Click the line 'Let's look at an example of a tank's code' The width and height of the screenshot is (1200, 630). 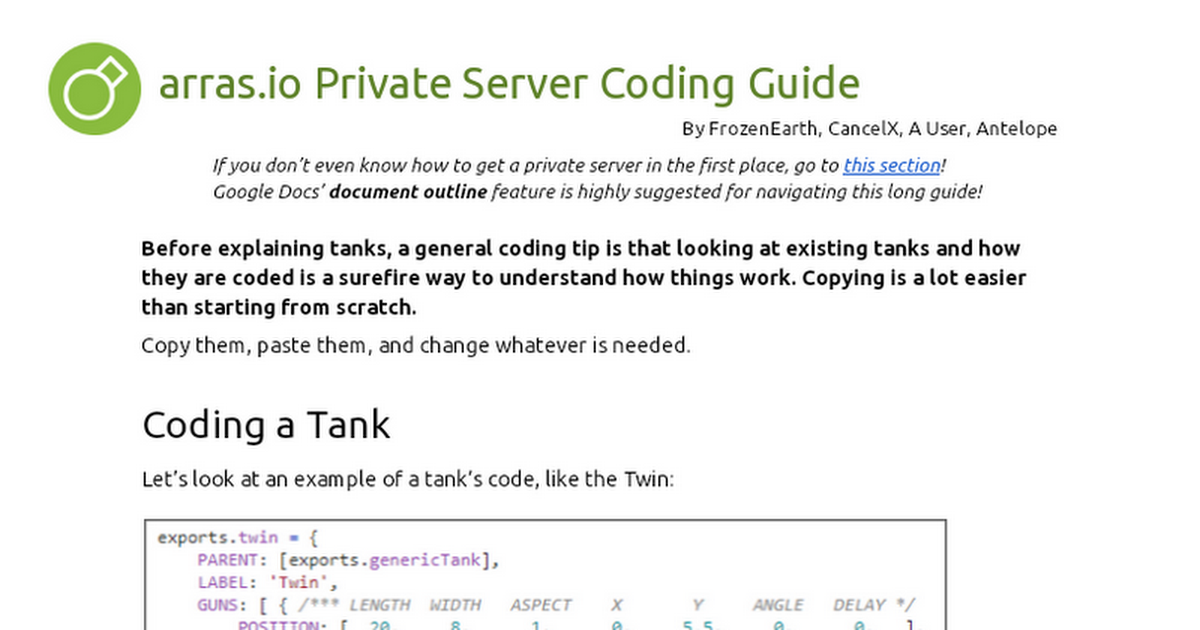point(409,479)
